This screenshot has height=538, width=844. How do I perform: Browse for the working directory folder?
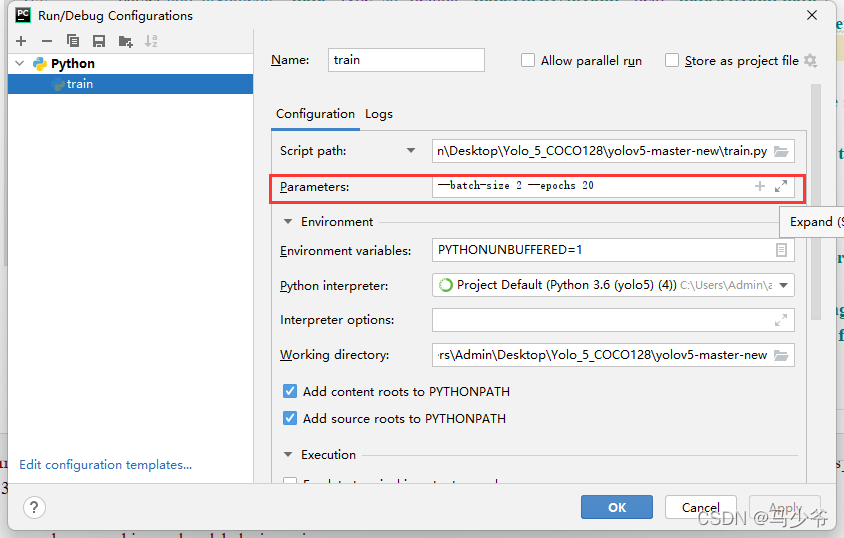tap(781, 355)
